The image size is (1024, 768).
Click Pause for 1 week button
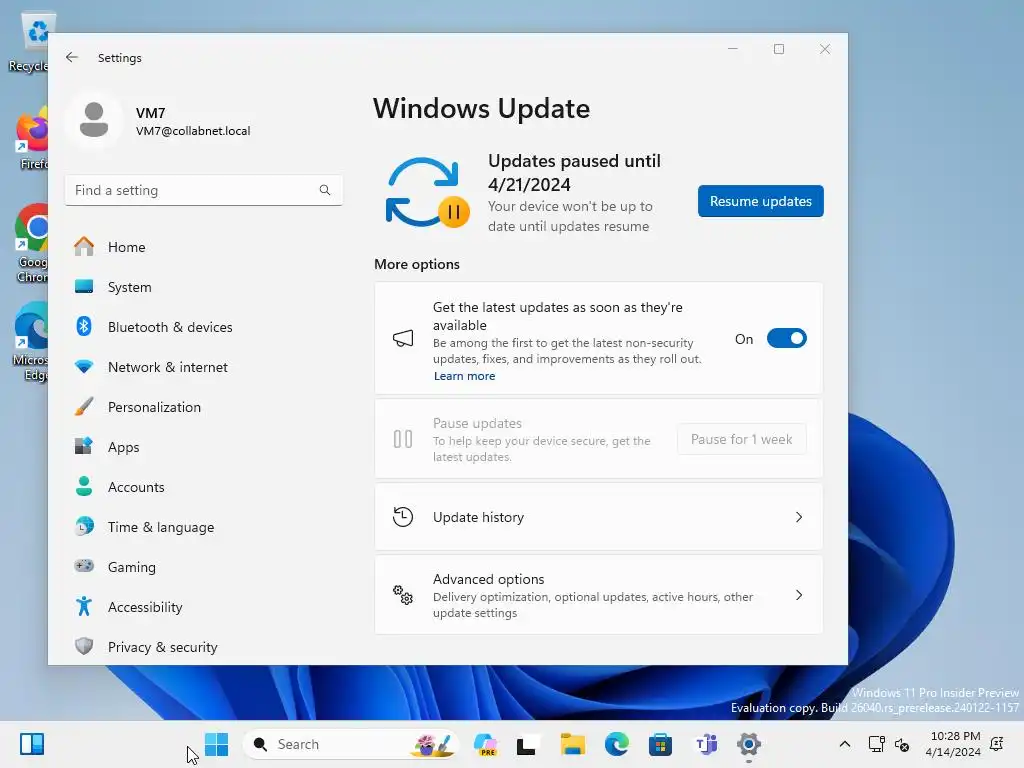pos(741,439)
